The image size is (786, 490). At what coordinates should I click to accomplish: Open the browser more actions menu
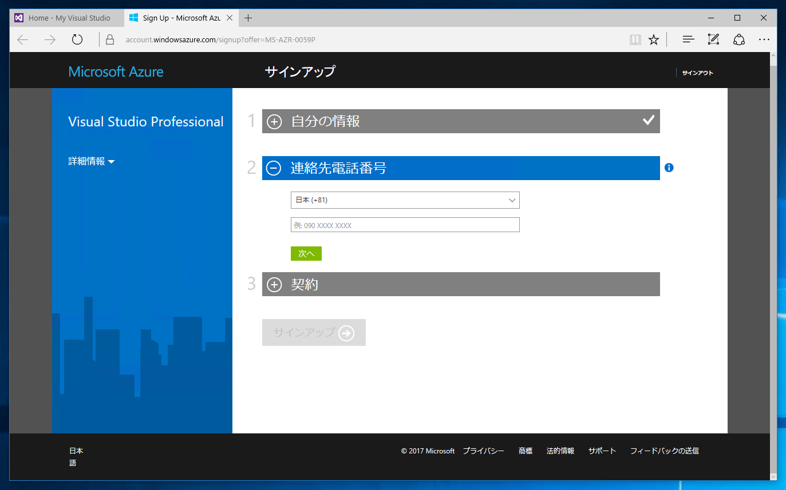tap(764, 40)
